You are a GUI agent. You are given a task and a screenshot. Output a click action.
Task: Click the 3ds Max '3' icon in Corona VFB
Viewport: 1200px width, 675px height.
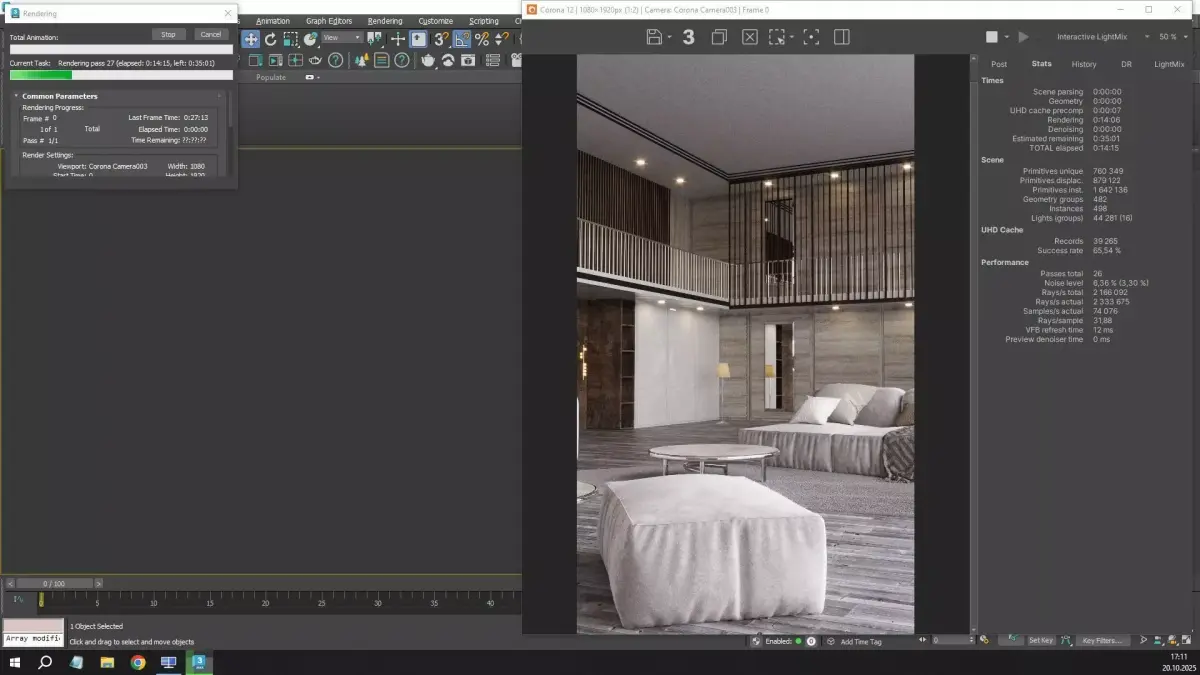click(x=688, y=37)
